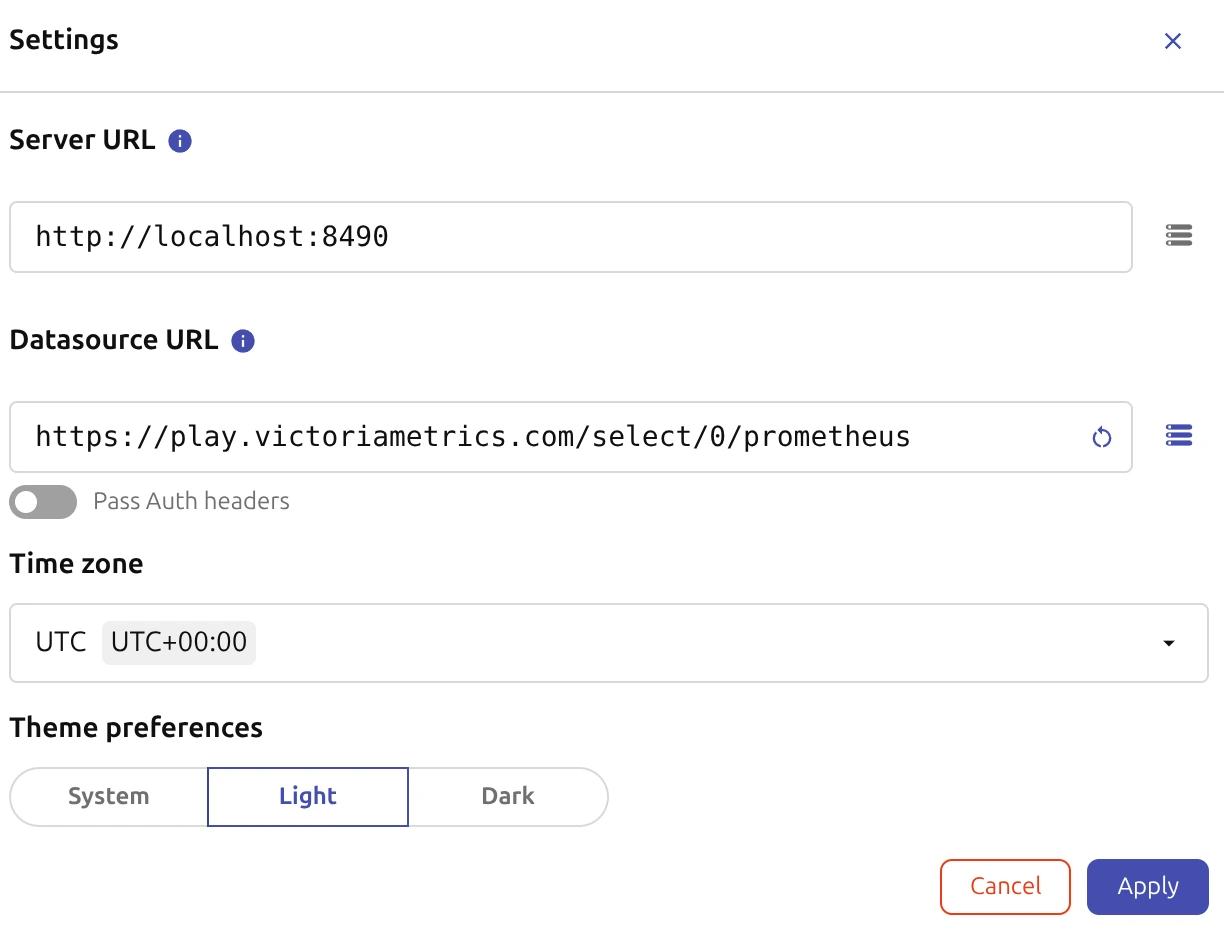The image size is (1224, 925).
Task: Open the Time zone dropdown showing UTC
Action: (x=600, y=643)
